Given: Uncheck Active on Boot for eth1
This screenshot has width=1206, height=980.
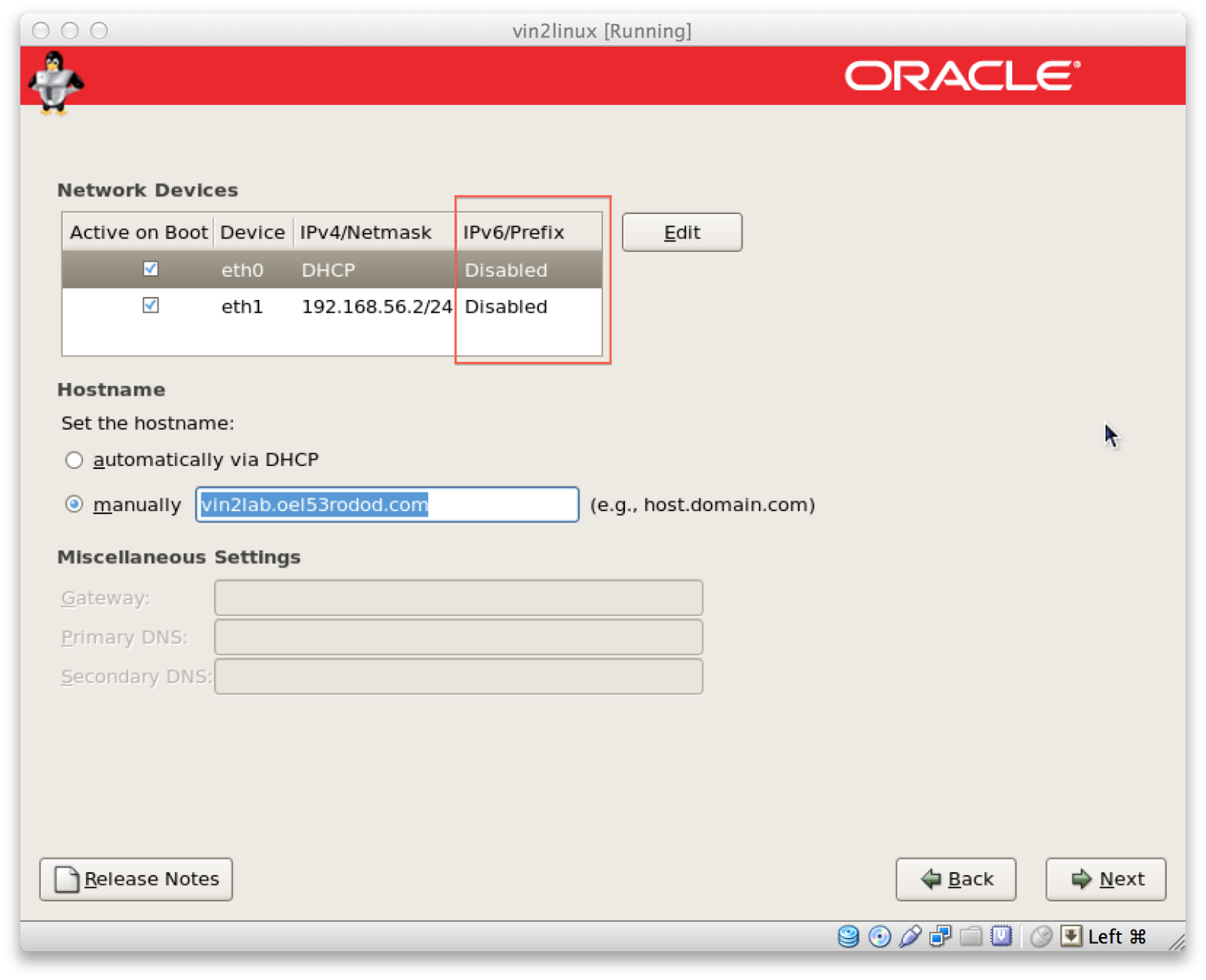Looking at the screenshot, I should click(x=151, y=305).
